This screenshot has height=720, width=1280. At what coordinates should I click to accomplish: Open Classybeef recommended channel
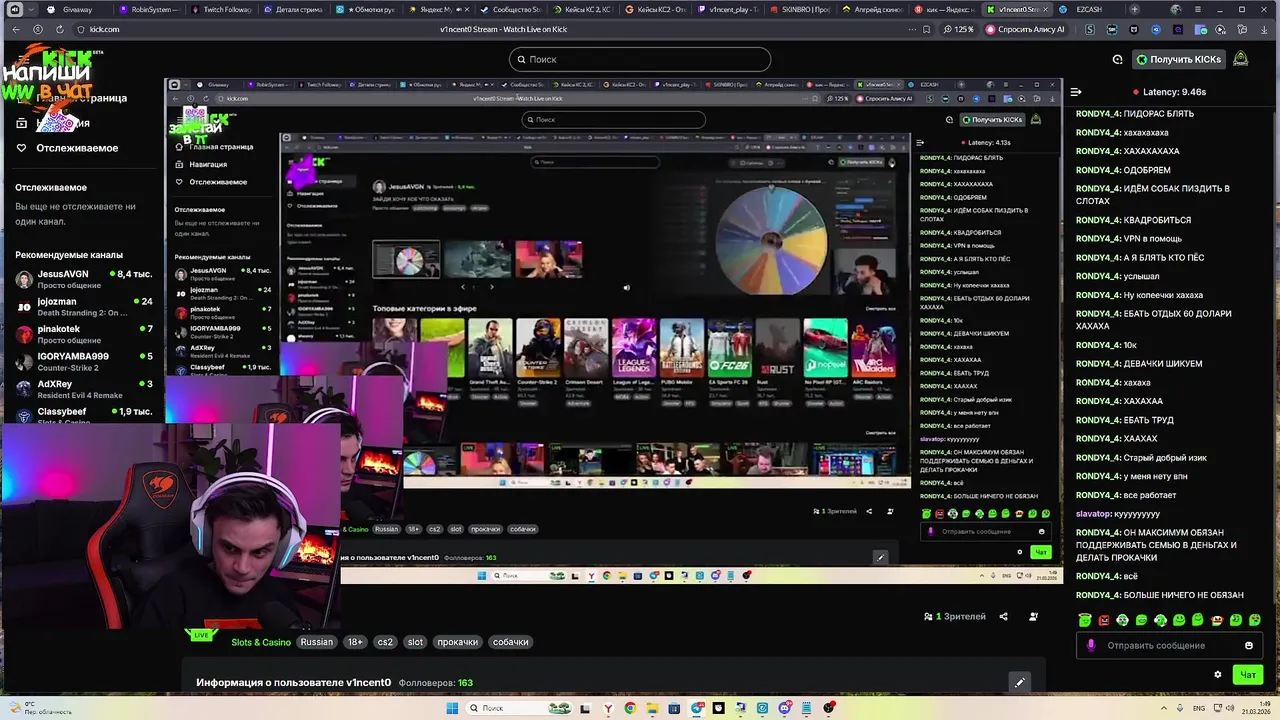(x=83, y=414)
